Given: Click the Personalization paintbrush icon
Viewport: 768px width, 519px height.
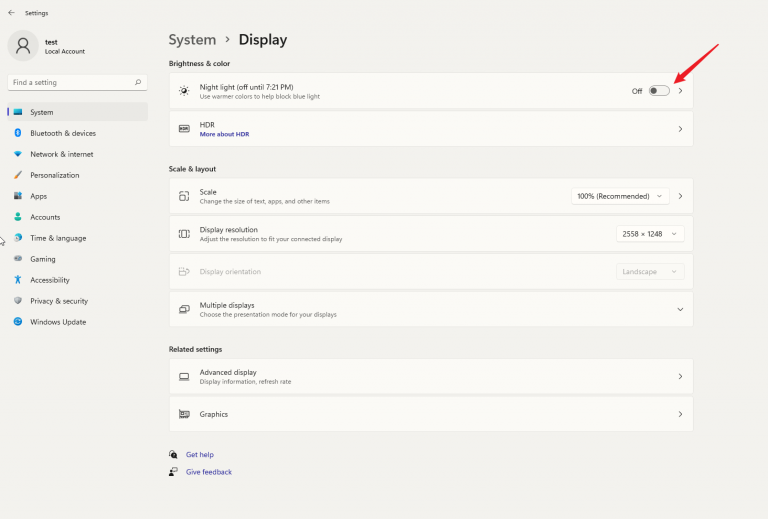Looking at the screenshot, I should click(x=18, y=175).
